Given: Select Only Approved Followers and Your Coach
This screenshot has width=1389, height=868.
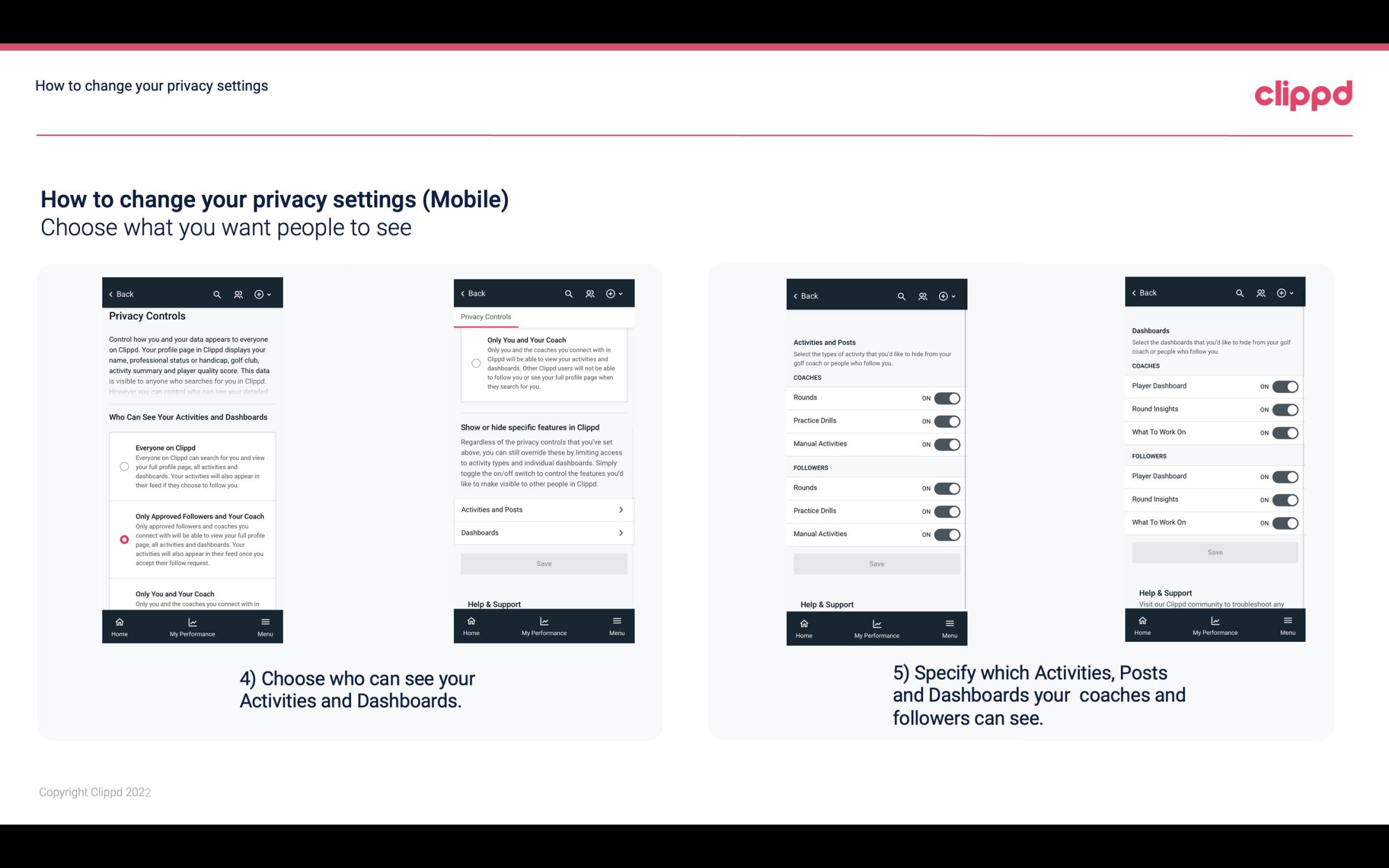Looking at the screenshot, I should coord(123,539).
